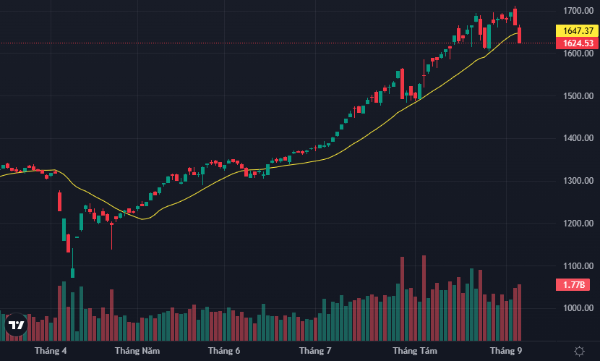Click the Tháng 4 time axis label

point(51,351)
